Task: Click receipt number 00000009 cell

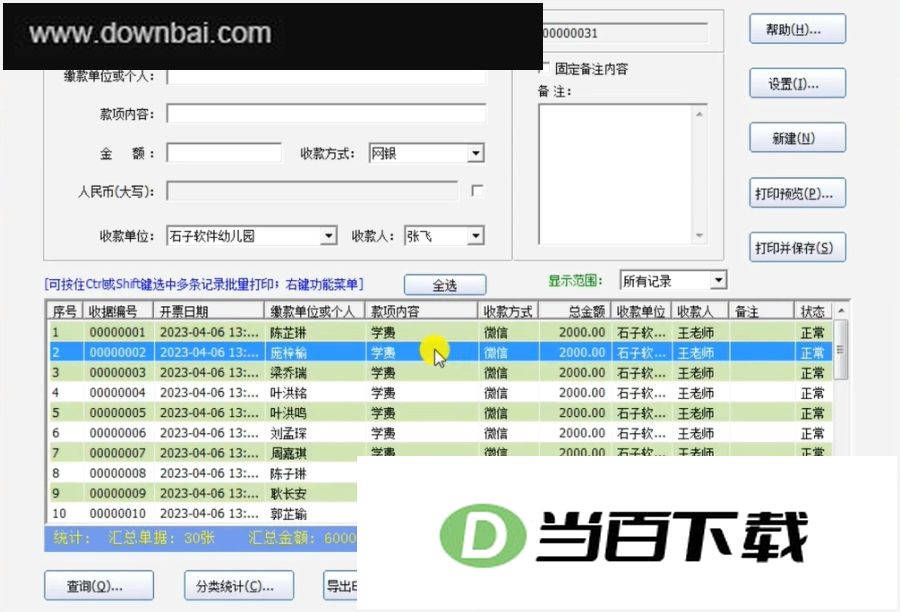Action: pos(118,493)
